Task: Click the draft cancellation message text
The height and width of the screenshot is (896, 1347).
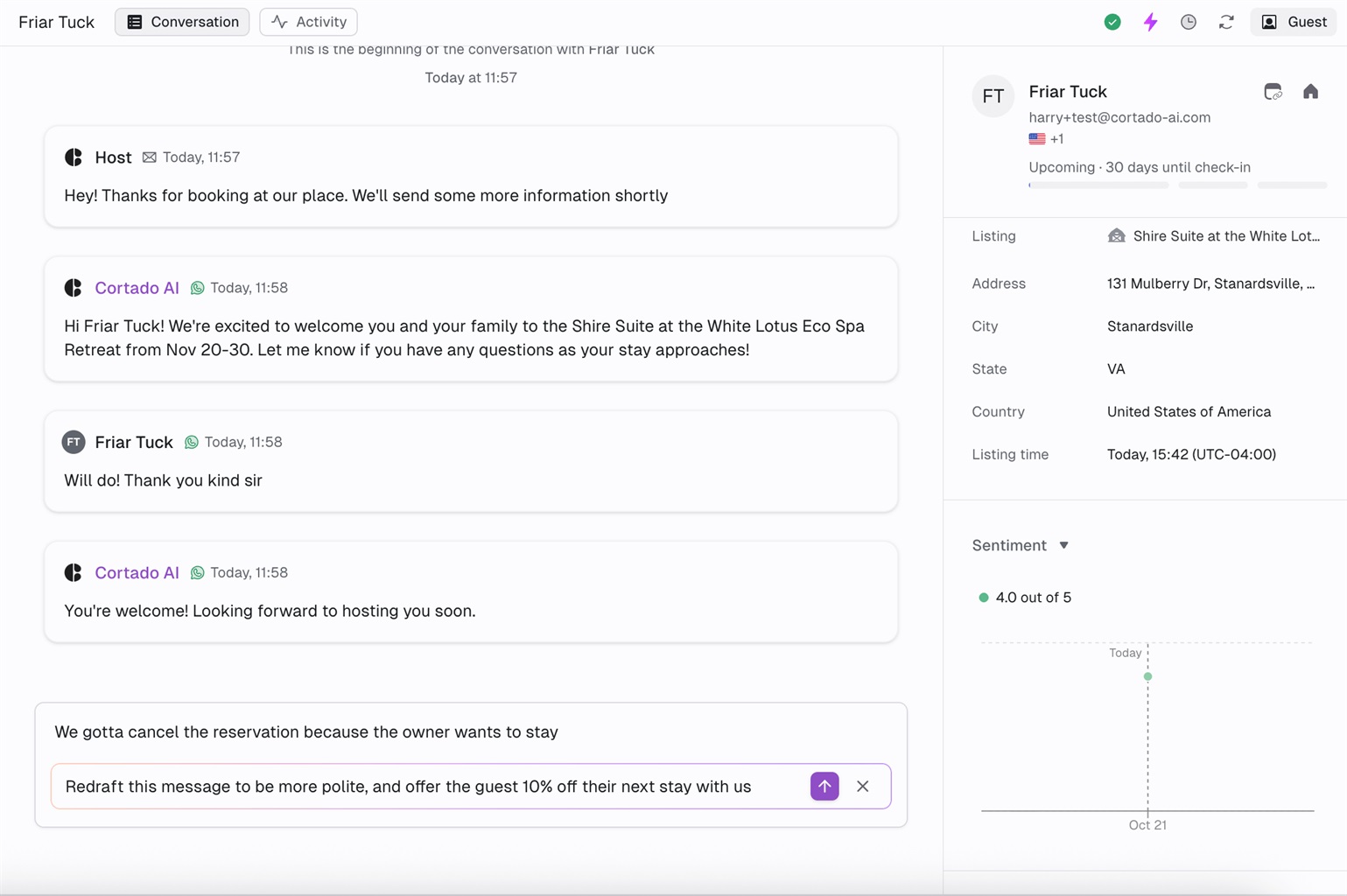Action: pyautogui.click(x=306, y=731)
